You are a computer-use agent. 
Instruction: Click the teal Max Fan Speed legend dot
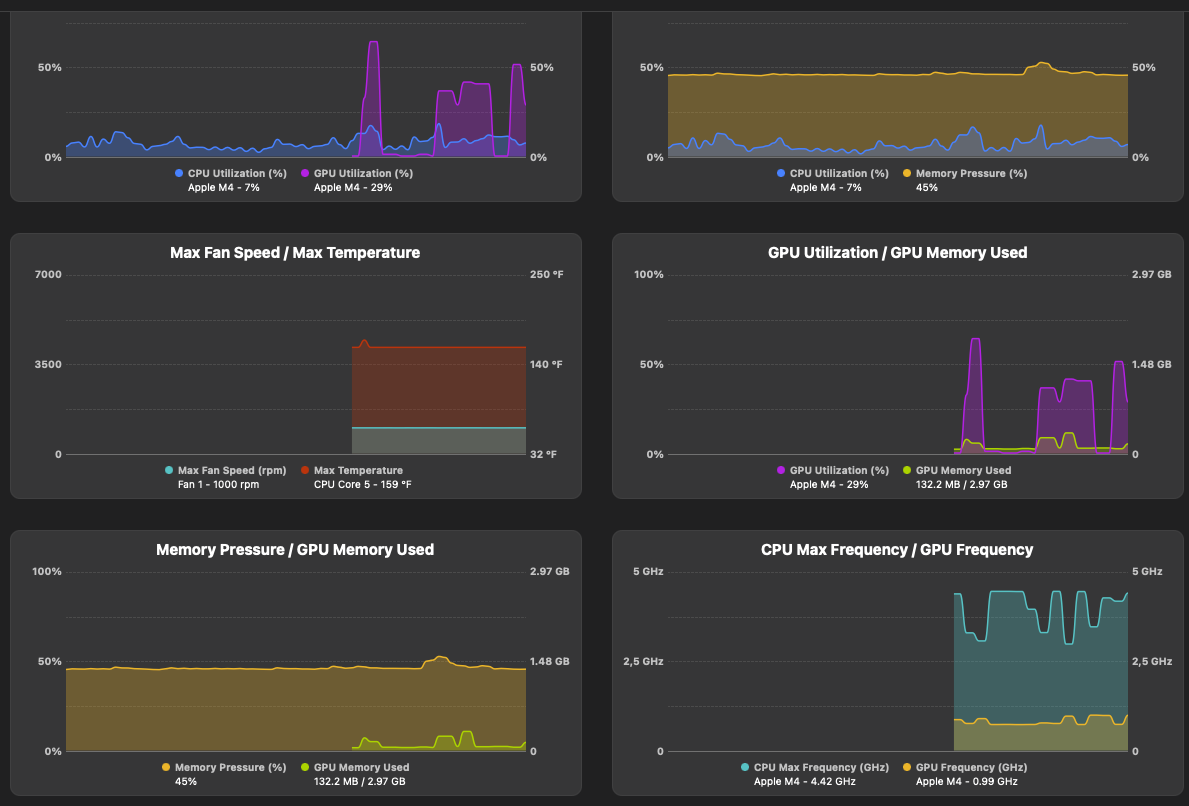click(x=169, y=470)
